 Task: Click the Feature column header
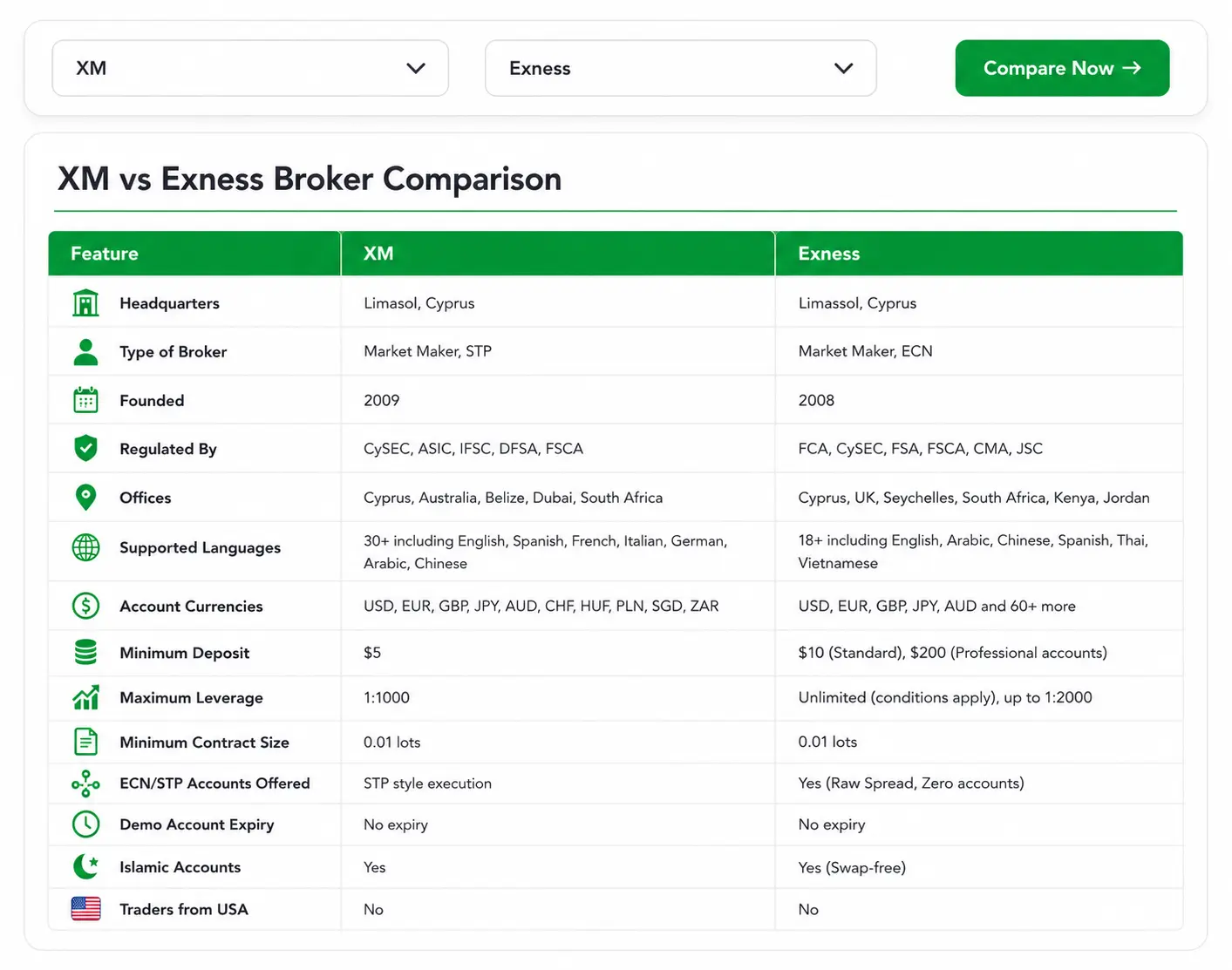[194, 254]
